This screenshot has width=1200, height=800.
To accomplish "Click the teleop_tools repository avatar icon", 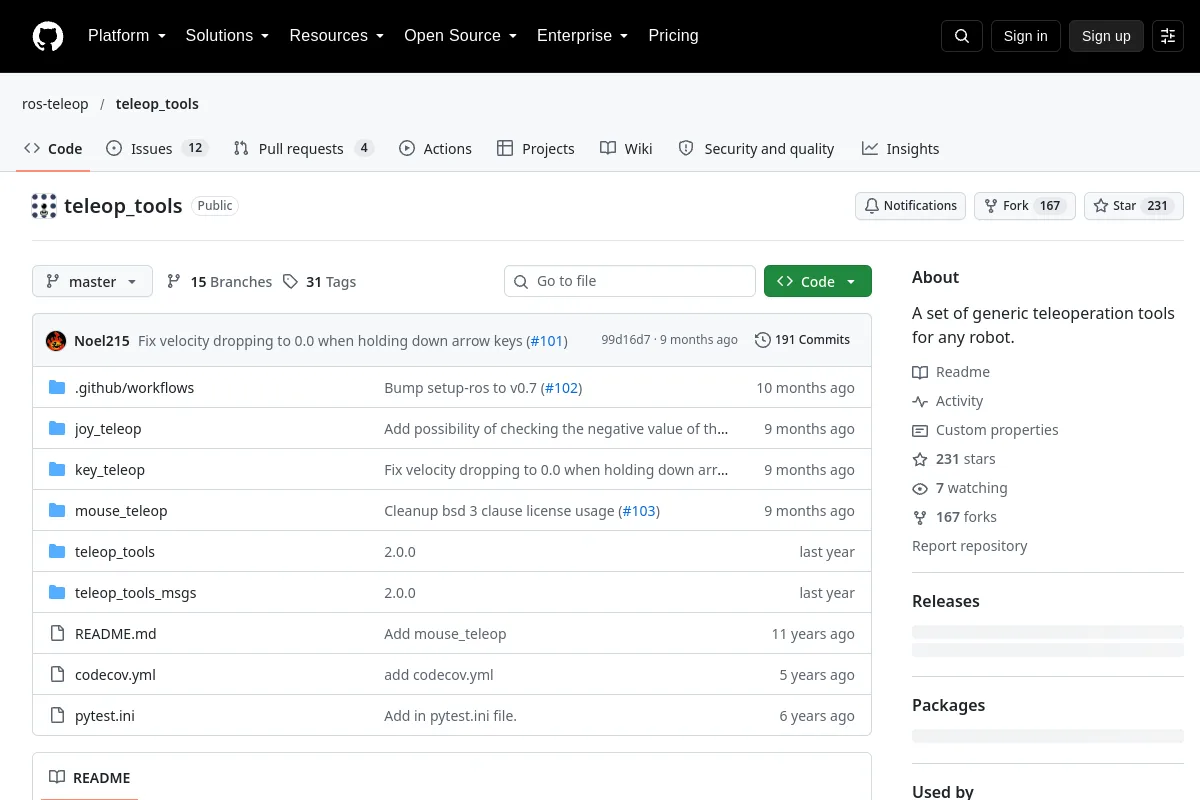I will coord(44,206).
